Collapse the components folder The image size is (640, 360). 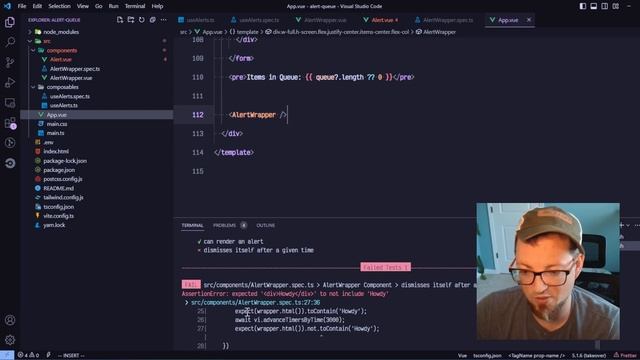click(x=33, y=51)
